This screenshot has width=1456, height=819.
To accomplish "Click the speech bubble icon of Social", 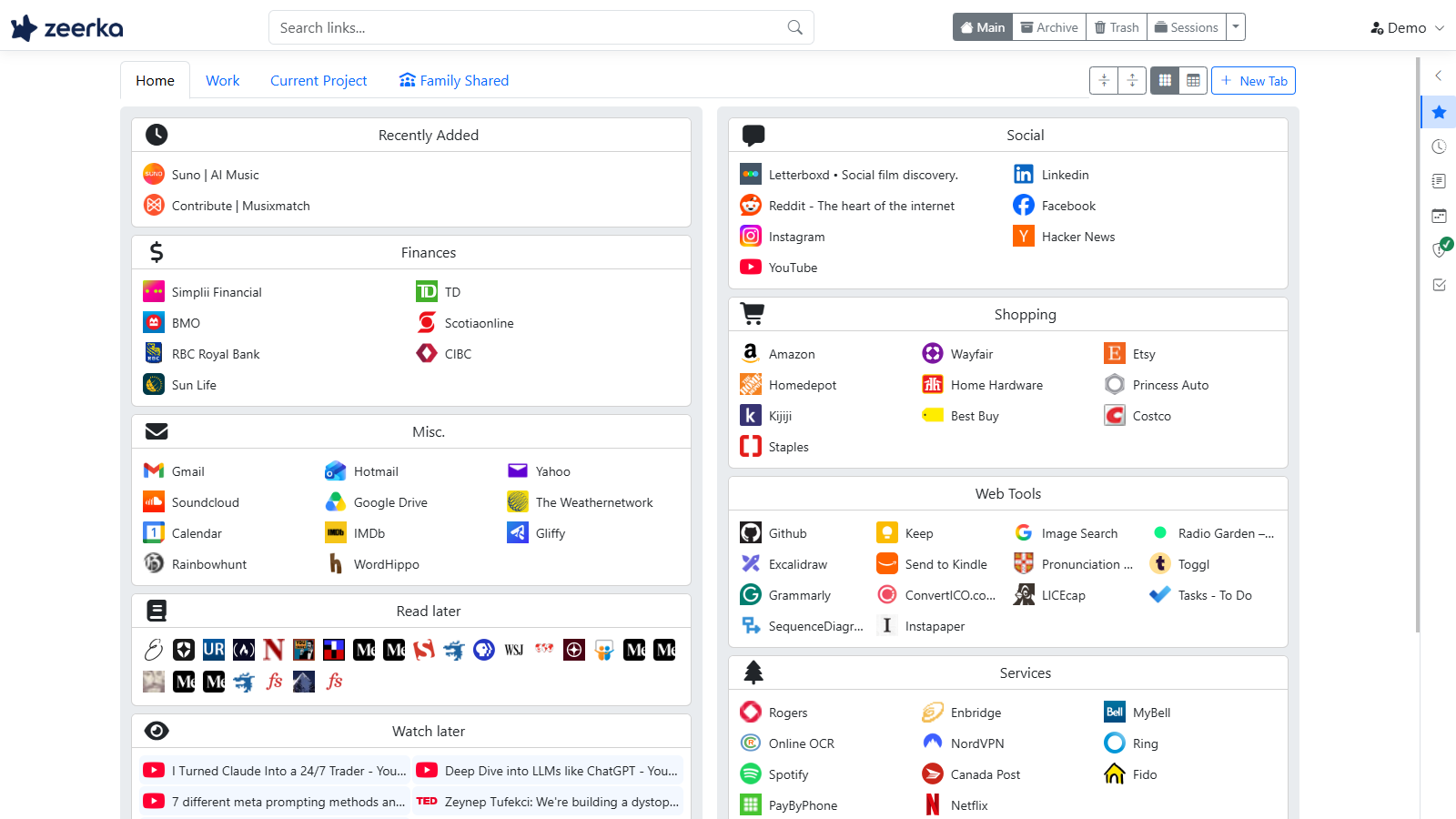I will (753, 135).
